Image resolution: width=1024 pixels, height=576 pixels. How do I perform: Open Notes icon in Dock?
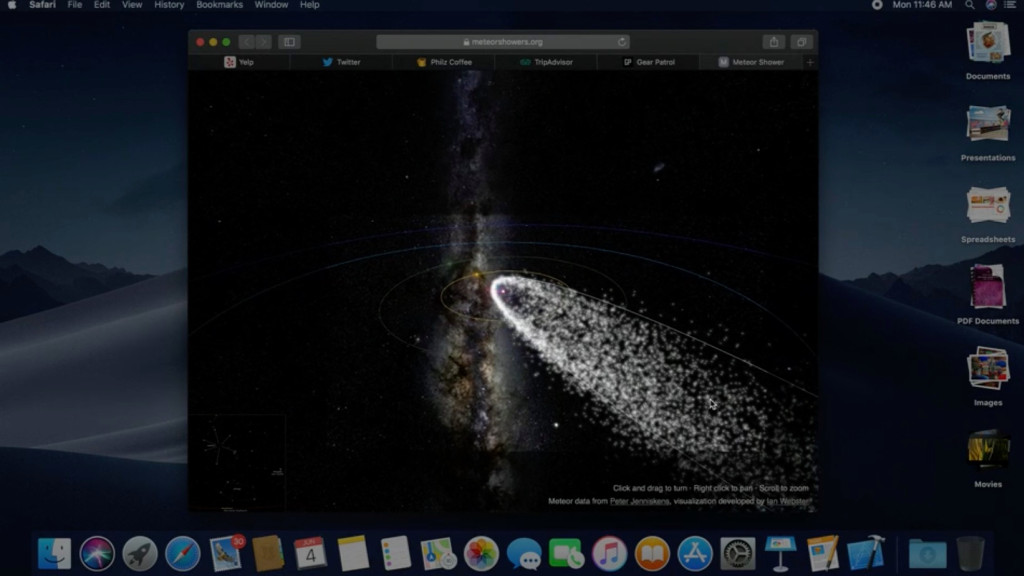point(353,553)
